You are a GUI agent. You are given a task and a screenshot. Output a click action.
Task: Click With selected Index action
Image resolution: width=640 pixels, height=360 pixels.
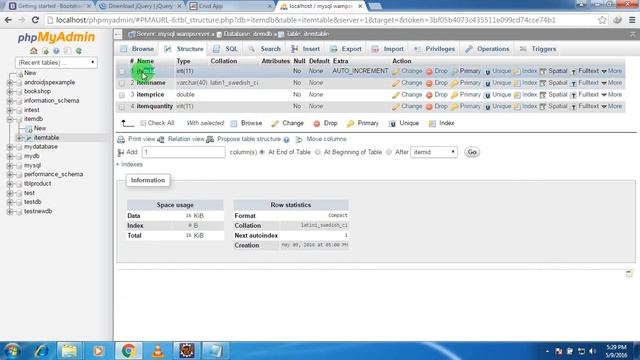point(441,123)
